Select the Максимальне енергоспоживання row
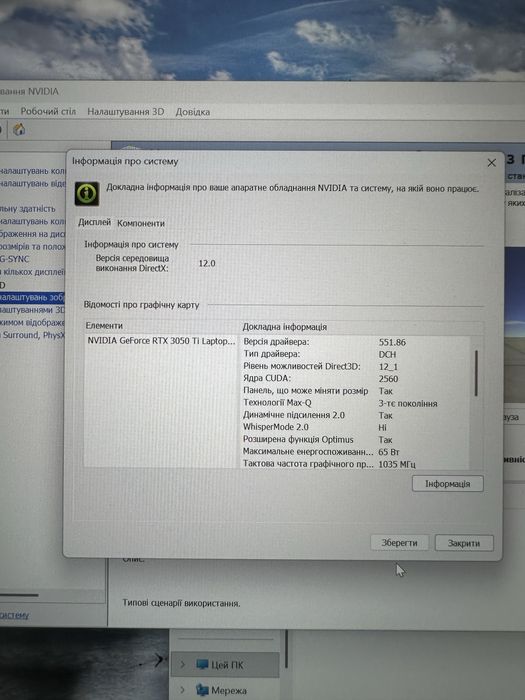 coord(355,452)
